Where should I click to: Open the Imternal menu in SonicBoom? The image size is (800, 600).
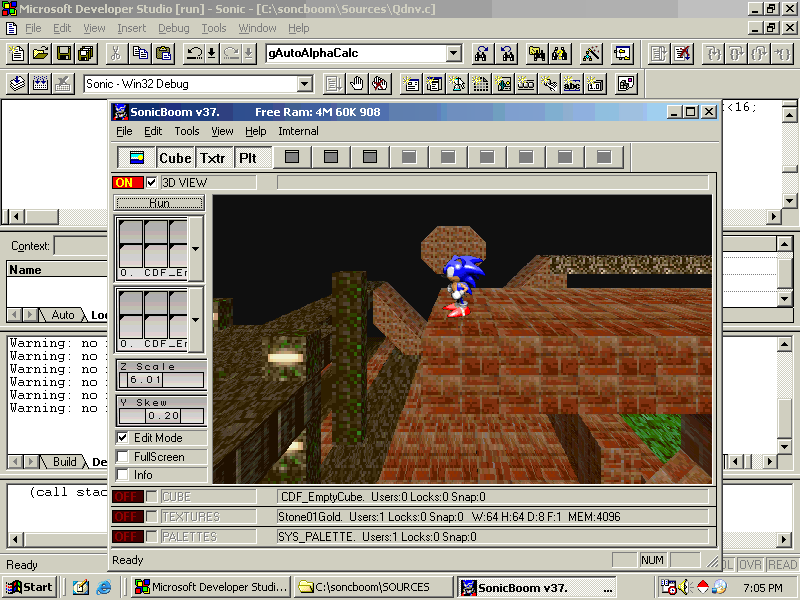click(x=298, y=131)
